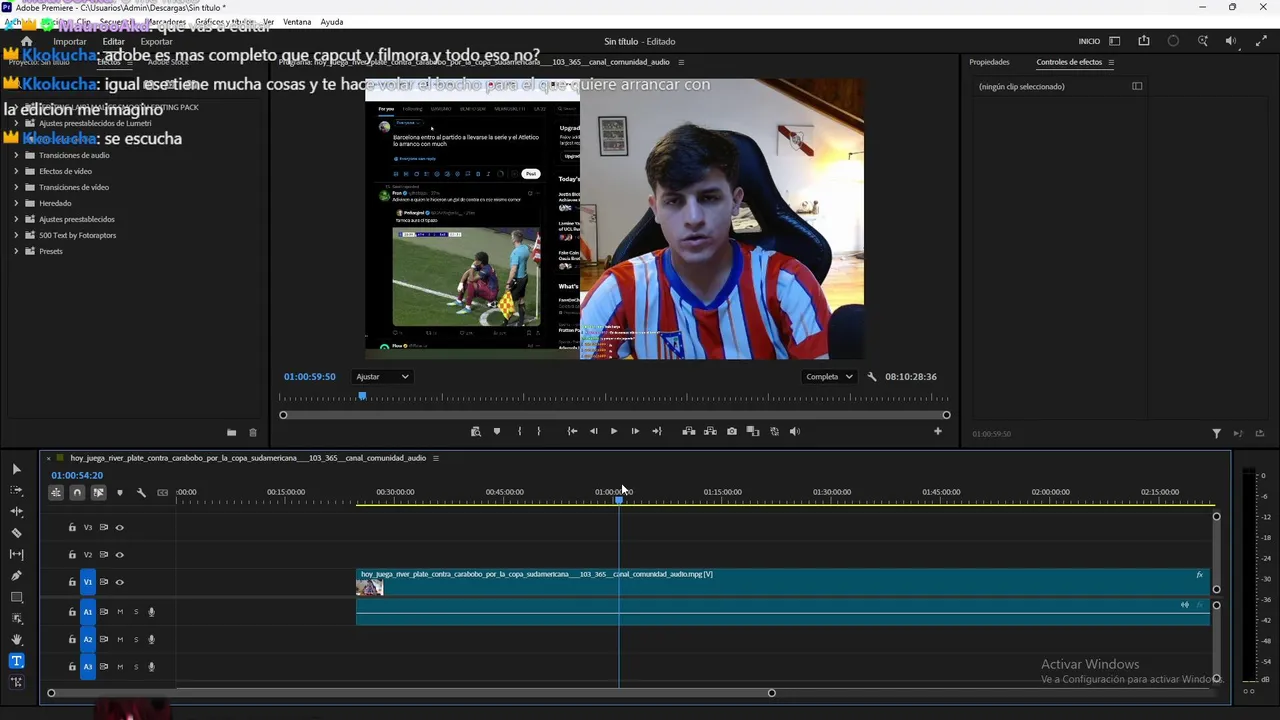Expand Presets folder
This screenshot has height=720, width=1280.
(x=16, y=251)
